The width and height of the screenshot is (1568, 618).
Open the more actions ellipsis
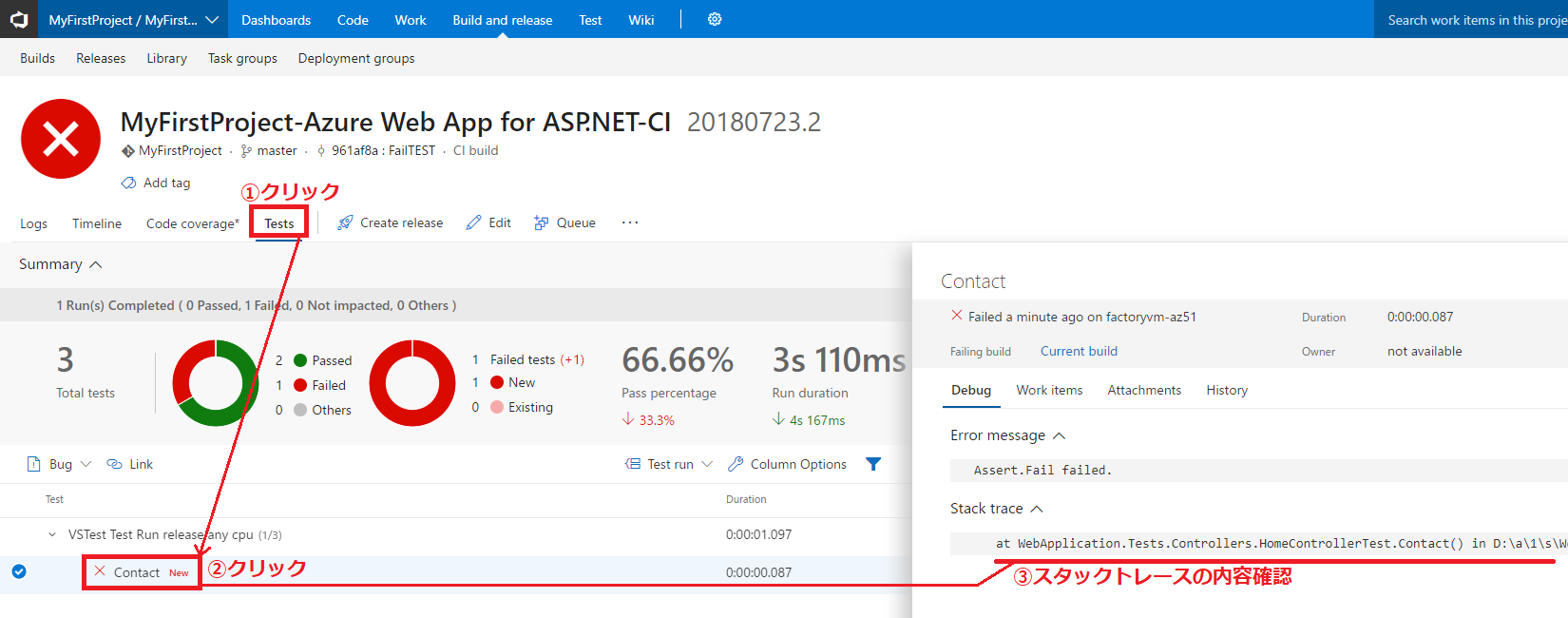coord(630,222)
